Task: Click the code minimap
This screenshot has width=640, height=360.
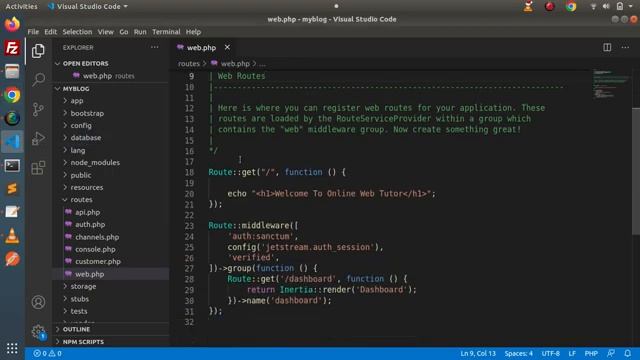Action: (611, 84)
